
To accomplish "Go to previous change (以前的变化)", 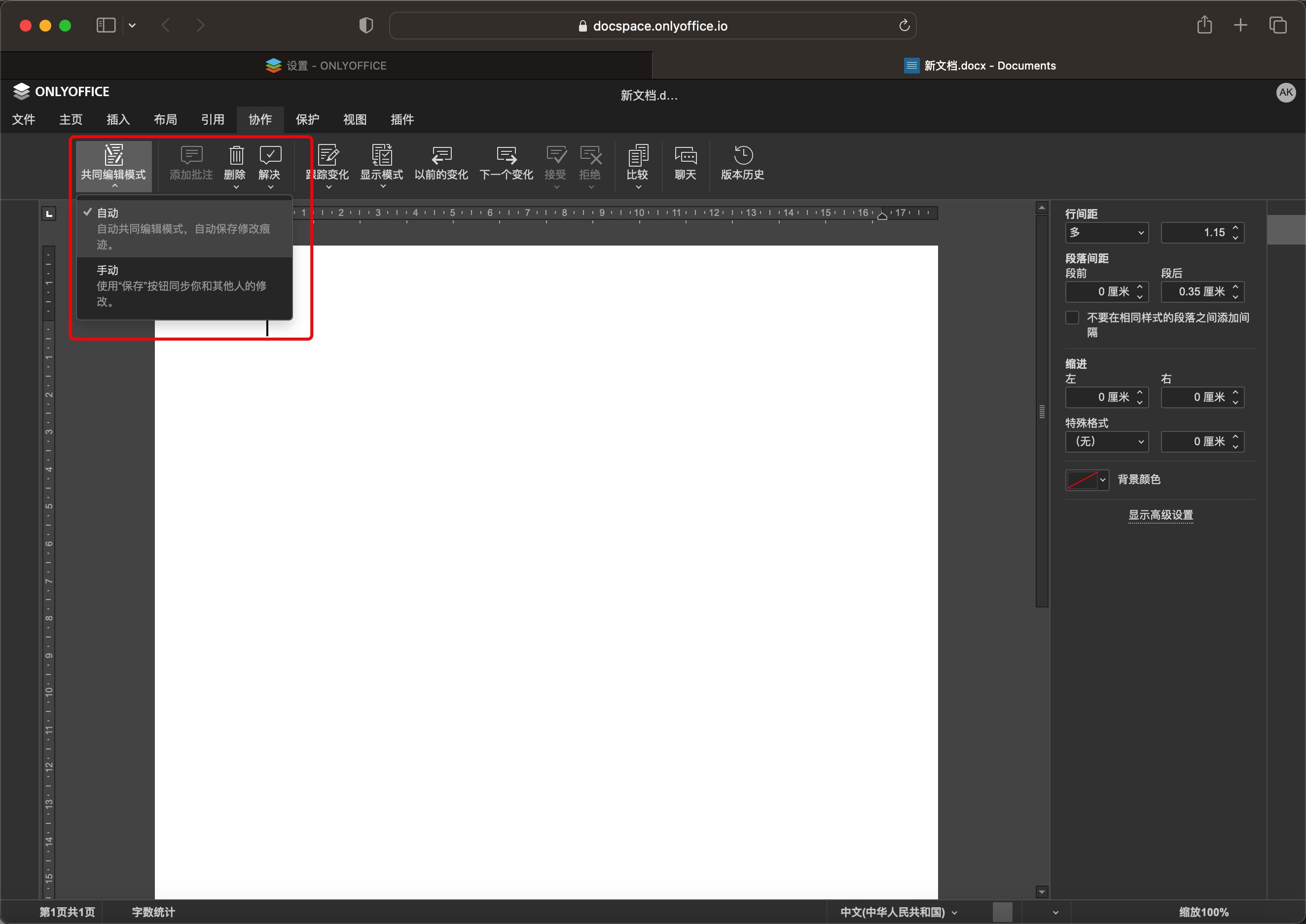I will (x=441, y=155).
